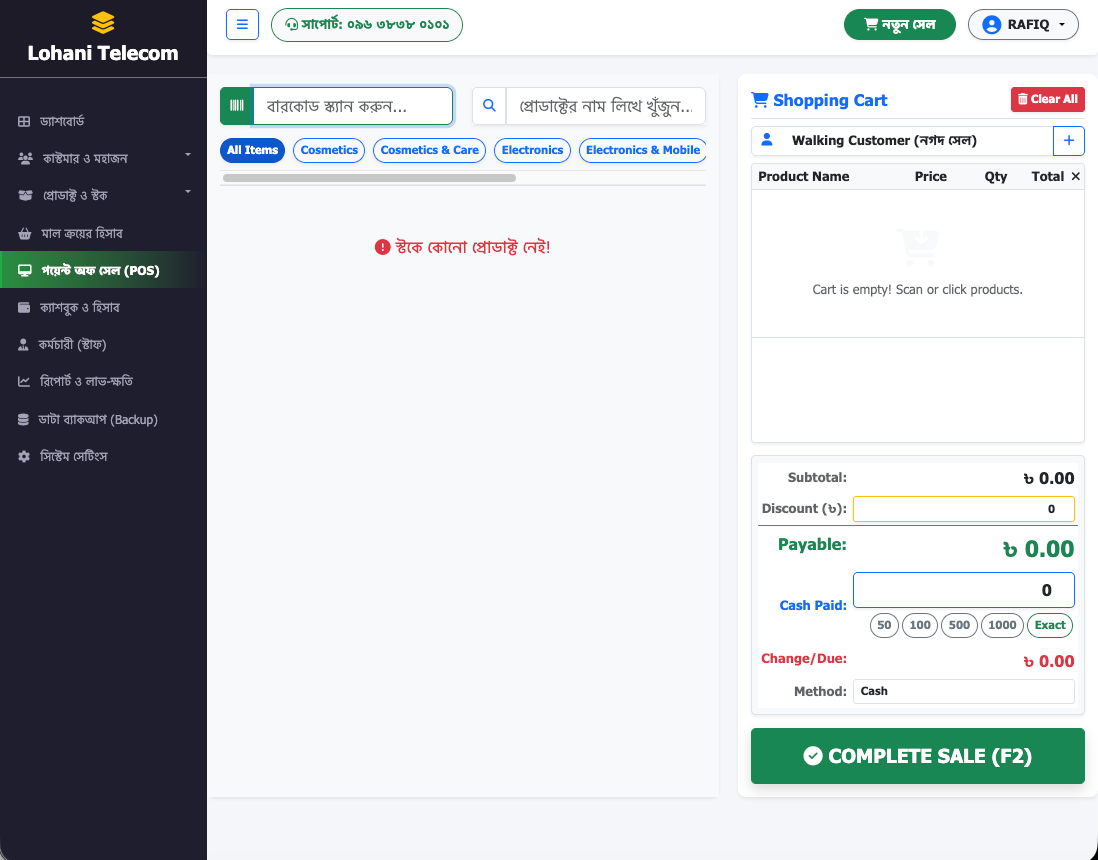
Task: Focus the Cash Paid amount field
Action: (x=964, y=590)
